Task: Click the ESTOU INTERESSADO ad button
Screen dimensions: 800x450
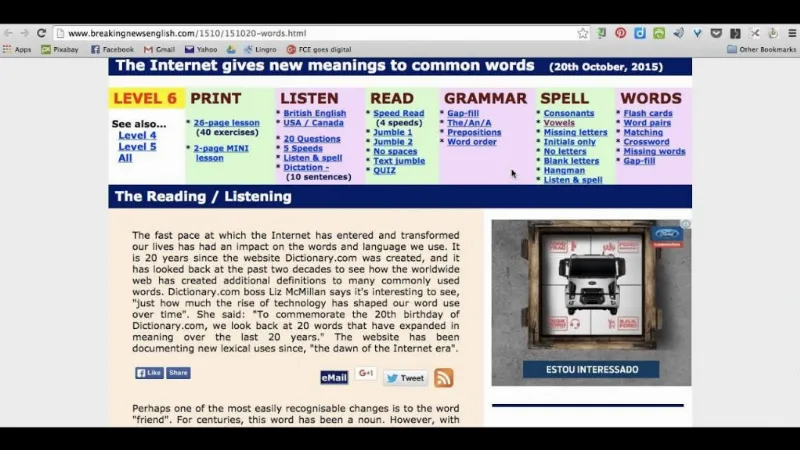Action: [591, 369]
